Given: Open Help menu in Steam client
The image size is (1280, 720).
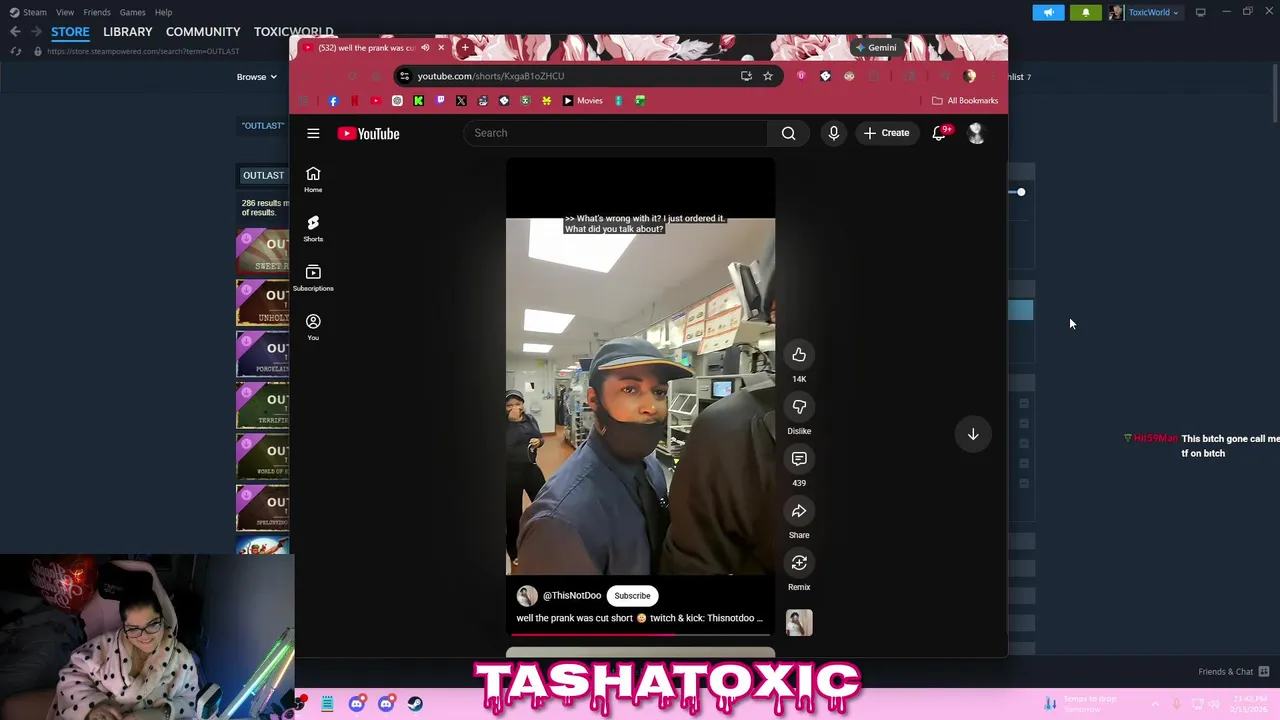Looking at the screenshot, I should point(163,12).
